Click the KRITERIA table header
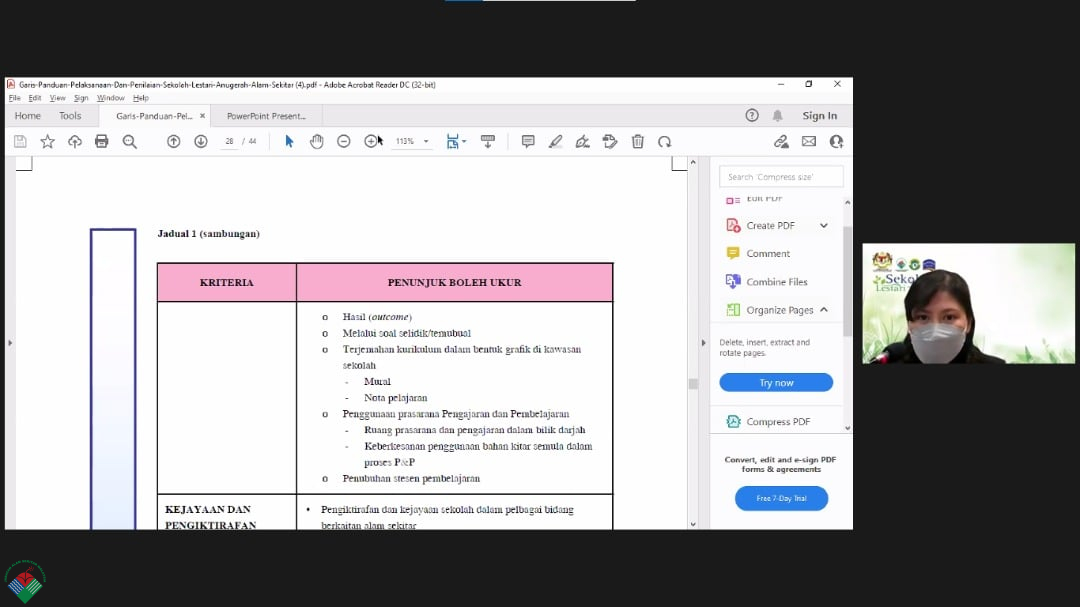 227,282
